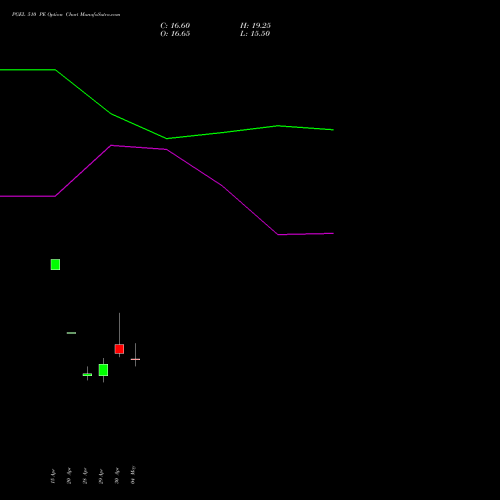Select the red candlestick on the chart
Viewport: 500px width, 500px height.
119,349
